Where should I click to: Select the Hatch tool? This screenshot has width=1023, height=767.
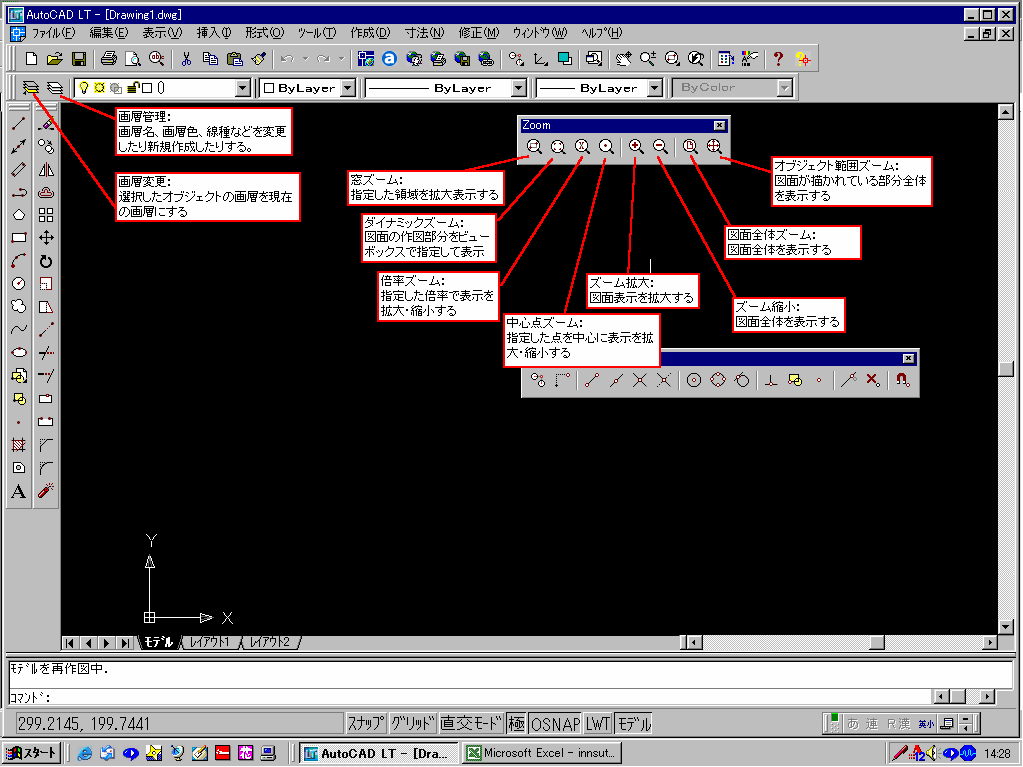point(19,445)
